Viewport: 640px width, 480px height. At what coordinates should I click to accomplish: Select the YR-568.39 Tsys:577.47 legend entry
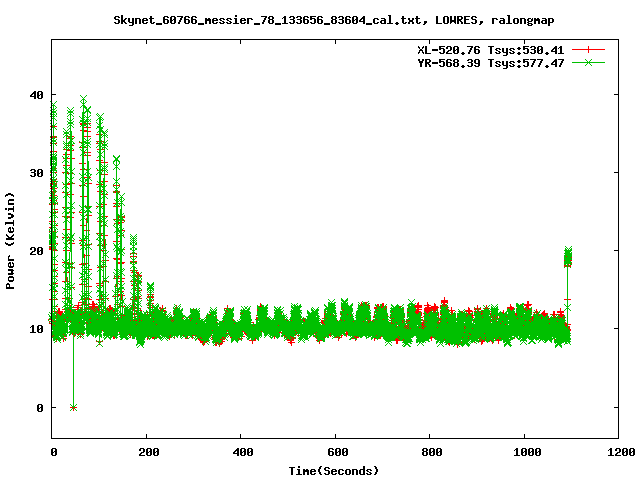pos(490,63)
